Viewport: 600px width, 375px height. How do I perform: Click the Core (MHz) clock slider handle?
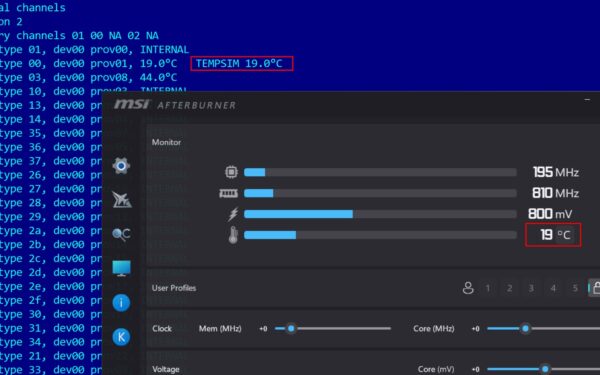tap(526, 328)
